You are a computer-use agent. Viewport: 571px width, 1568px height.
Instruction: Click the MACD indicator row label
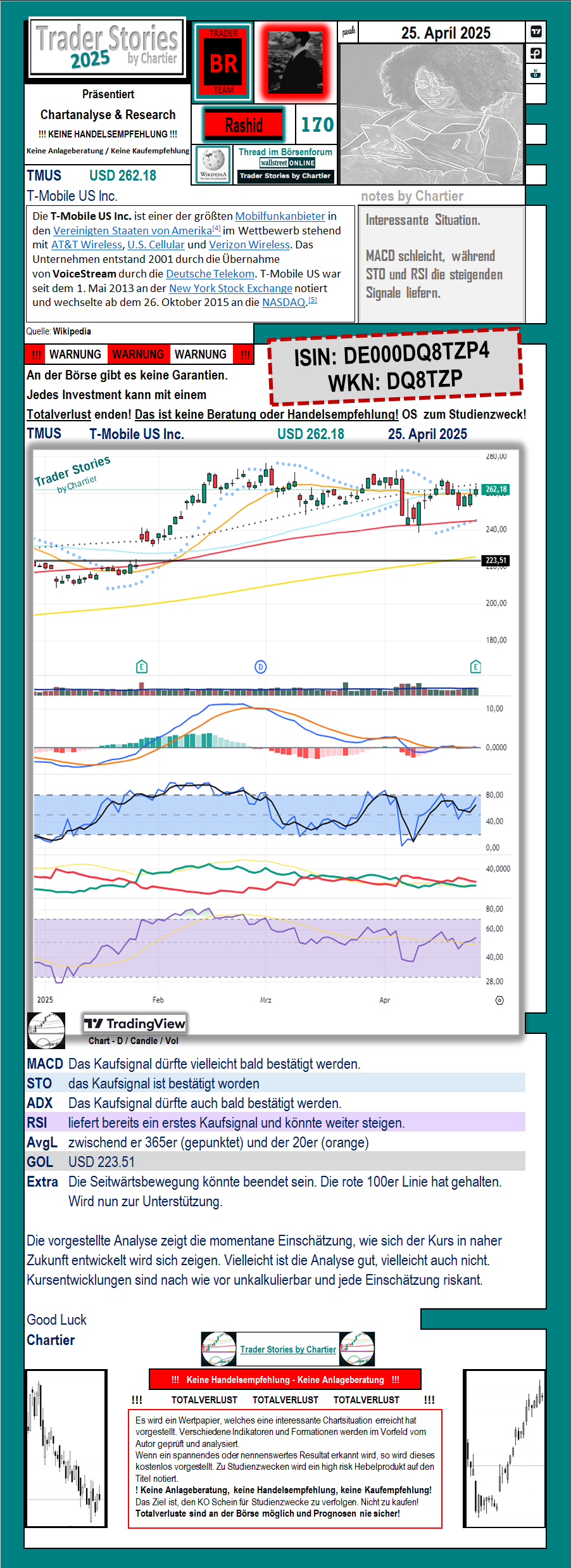tap(45, 1064)
